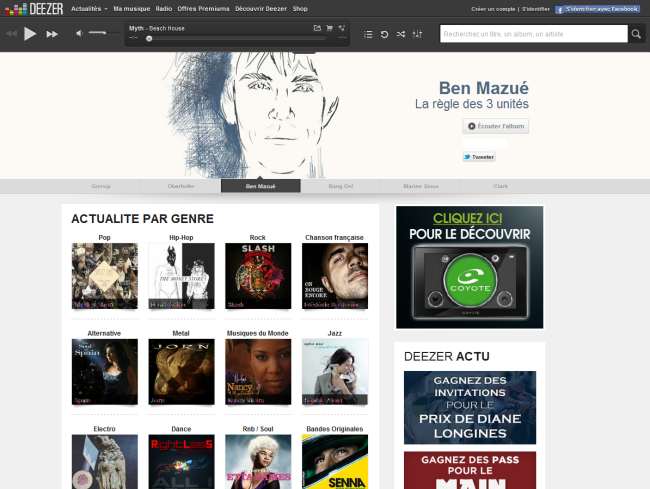
Task: Click the S'identifier link
Action: pos(536,9)
